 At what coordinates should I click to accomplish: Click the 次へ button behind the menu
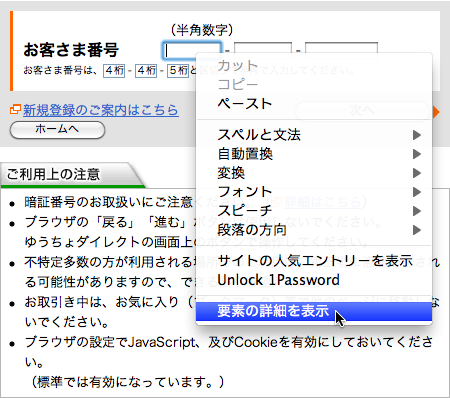pyautogui.click(x=362, y=110)
